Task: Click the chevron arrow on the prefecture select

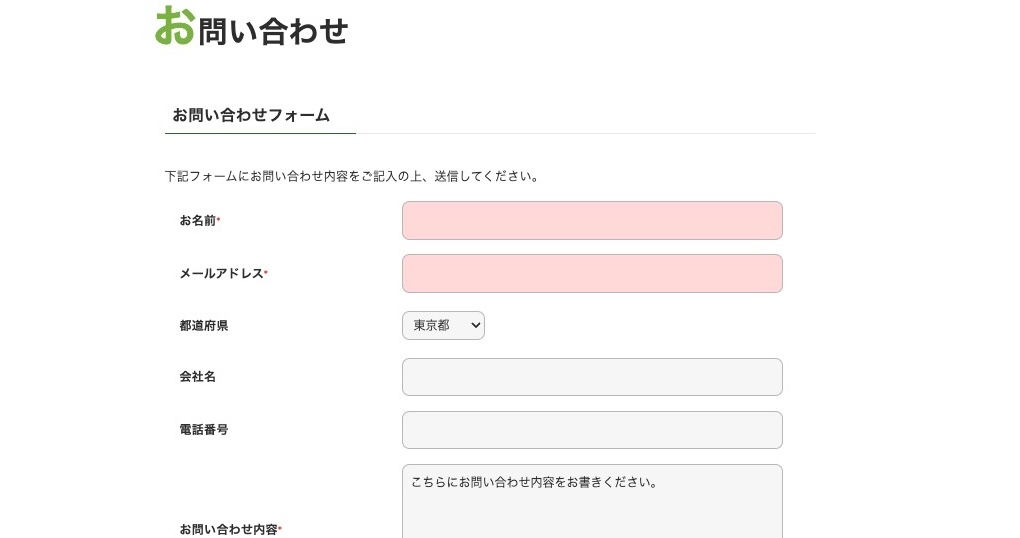Action: [x=475, y=326]
